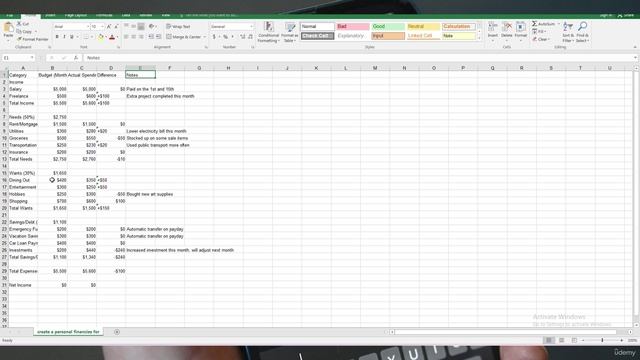The height and width of the screenshot is (360, 640).
Task: Open the General number format dropdown
Action: pyautogui.click(x=251, y=27)
